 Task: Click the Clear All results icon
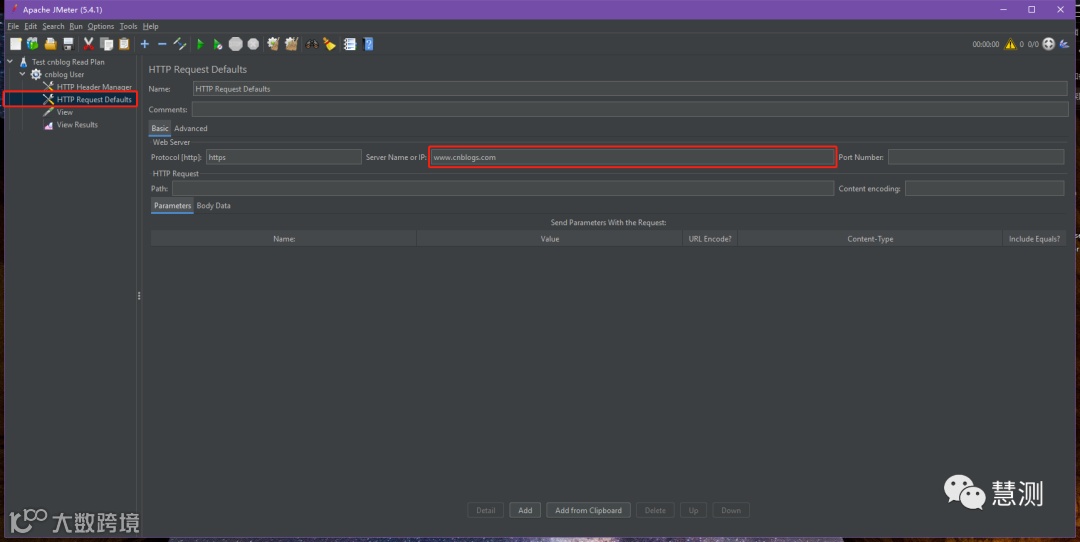[291, 44]
